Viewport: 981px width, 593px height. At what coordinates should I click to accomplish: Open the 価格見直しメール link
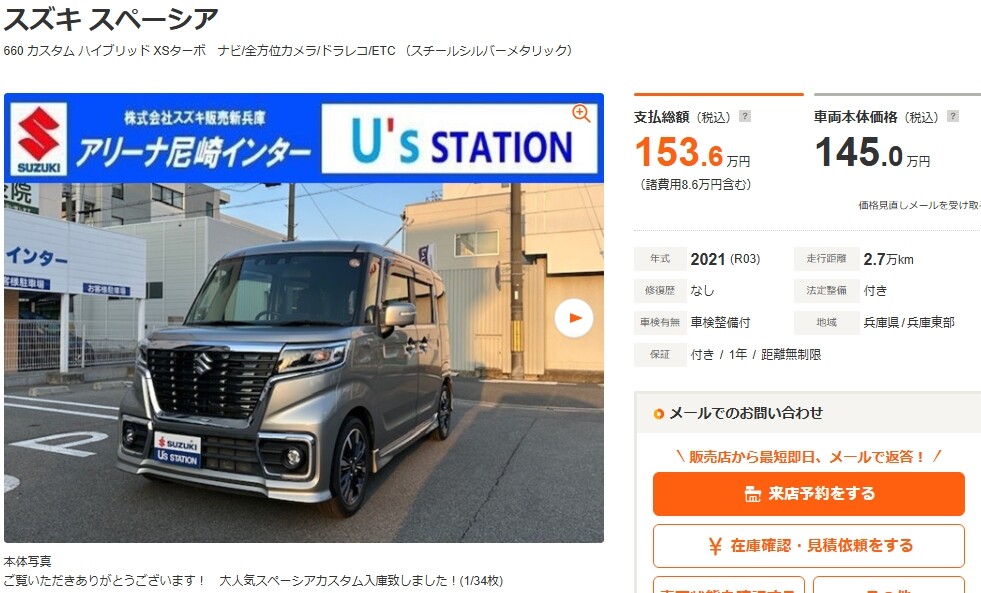point(919,205)
